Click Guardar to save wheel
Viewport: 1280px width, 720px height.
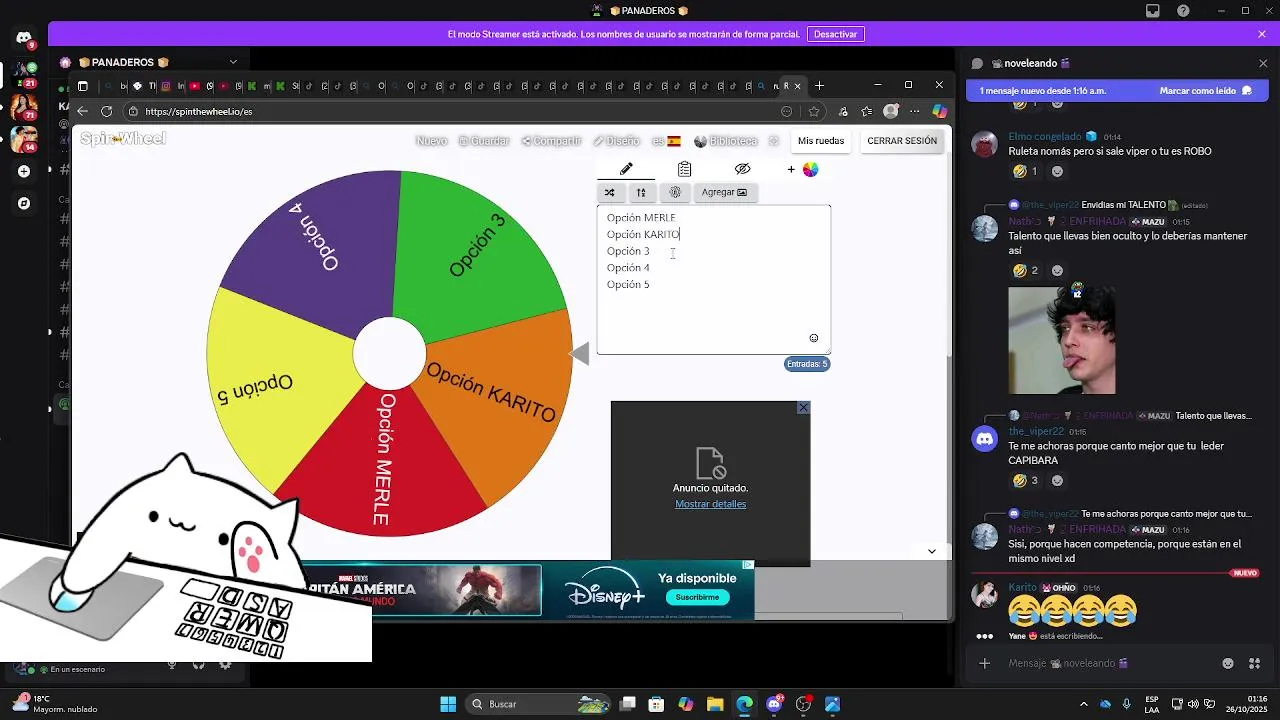[x=484, y=141]
